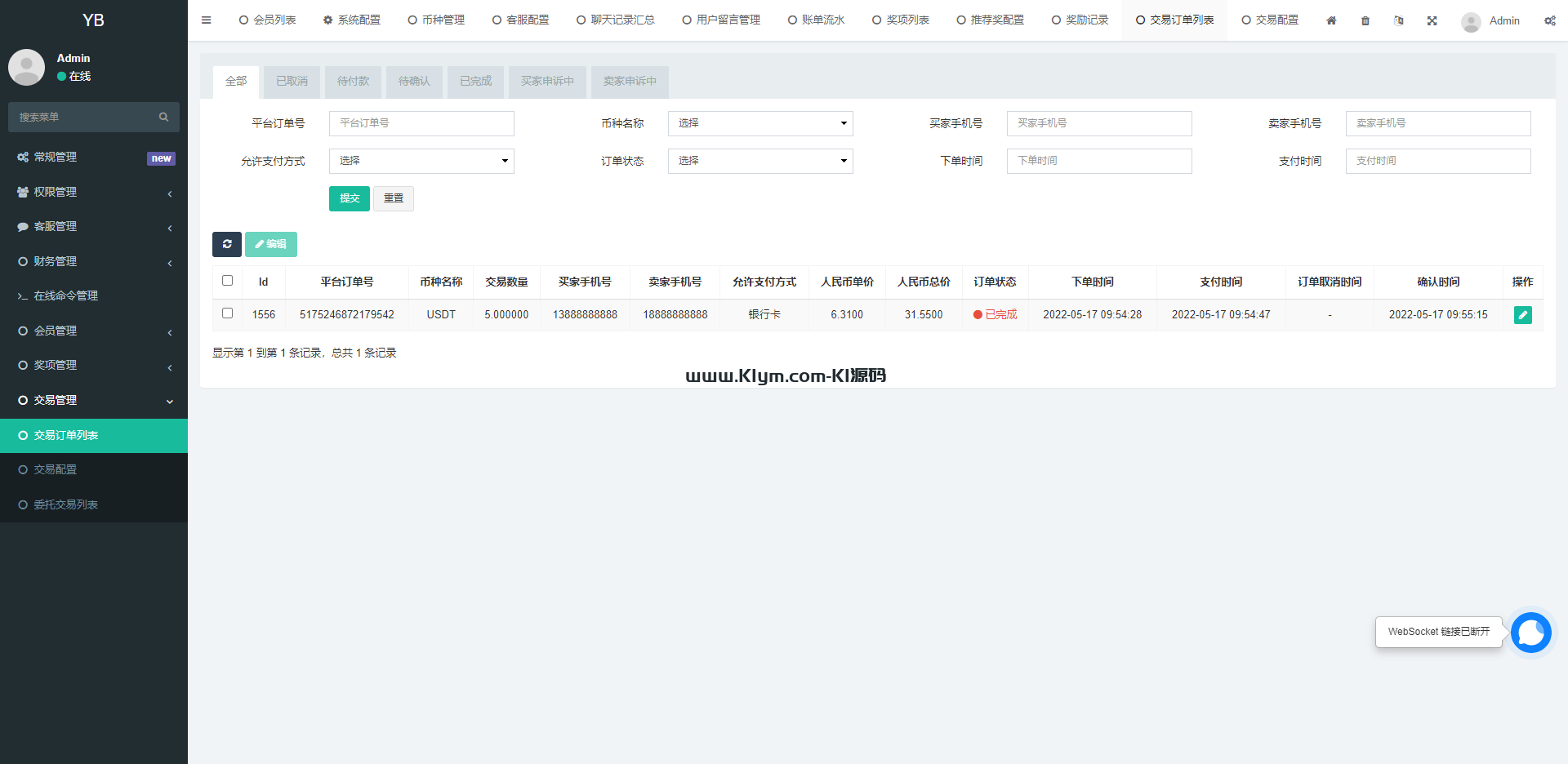Open 在线命令管理 in the sidebar

point(94,296)
